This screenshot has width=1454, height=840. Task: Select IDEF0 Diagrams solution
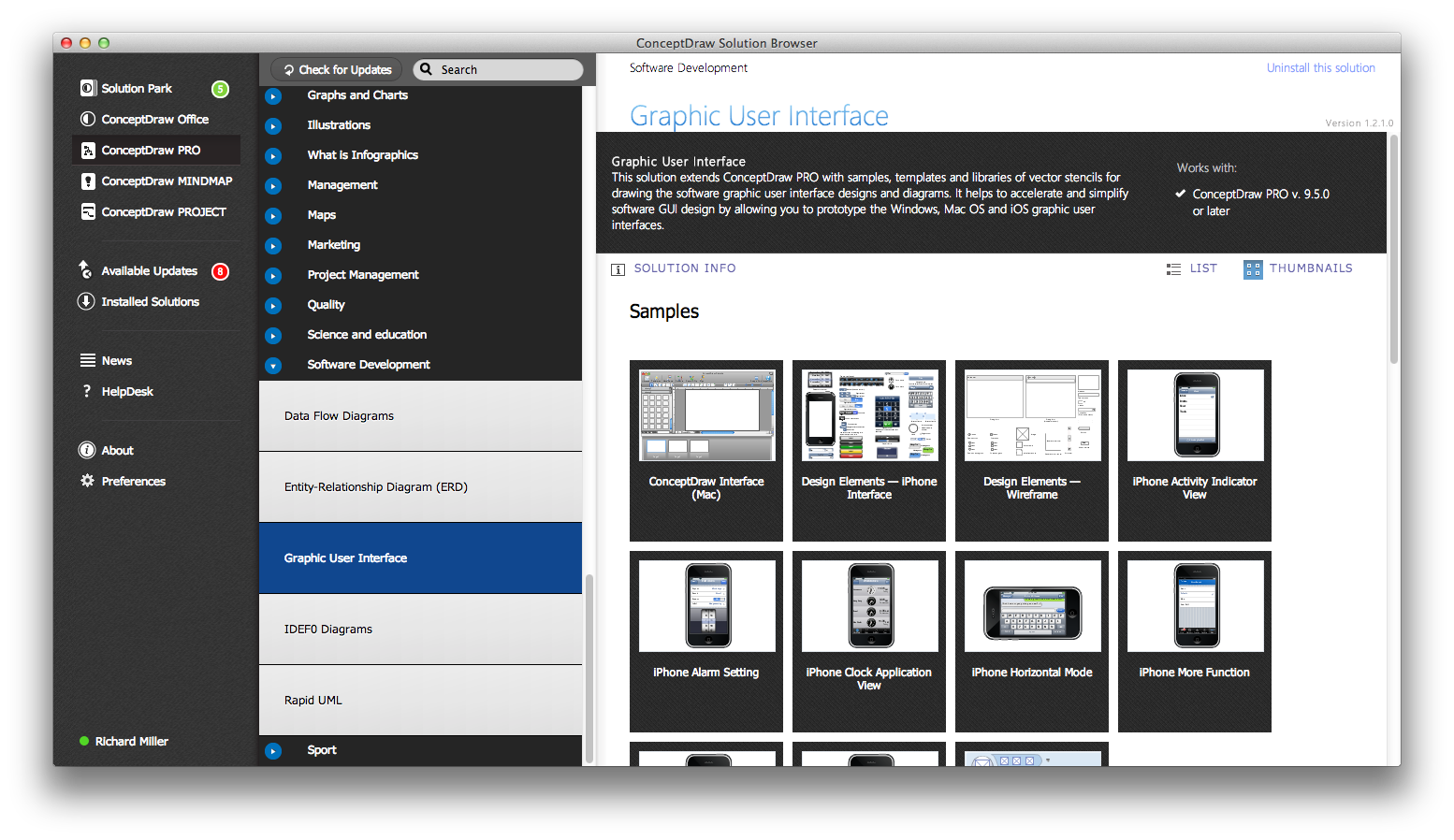[420, 630]
